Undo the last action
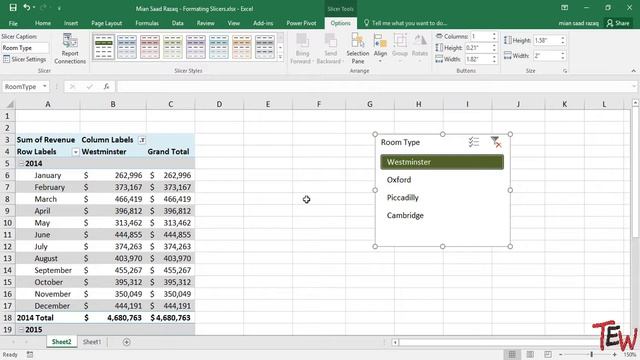This screenshot has height=360, width=640. (27, 7)
